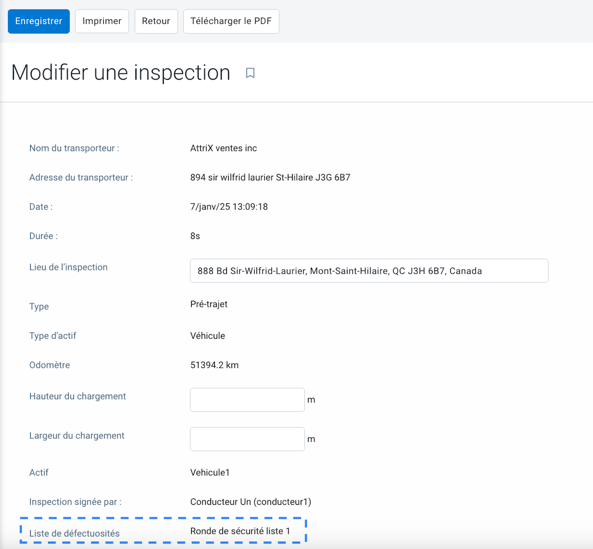Bookmark the Modifier une inspection page

tap(250, 73)
